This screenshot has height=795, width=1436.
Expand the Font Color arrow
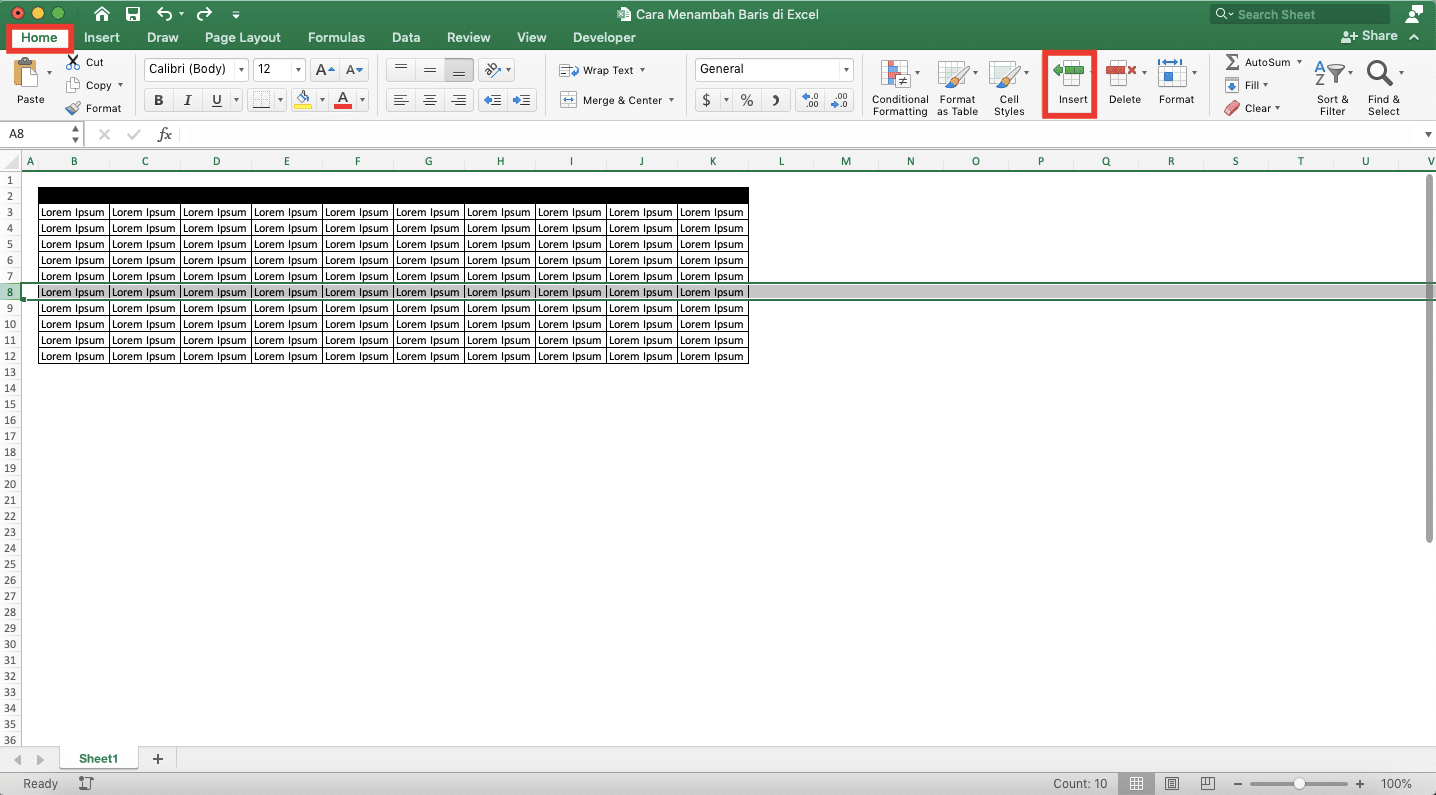tap(362, 100)
